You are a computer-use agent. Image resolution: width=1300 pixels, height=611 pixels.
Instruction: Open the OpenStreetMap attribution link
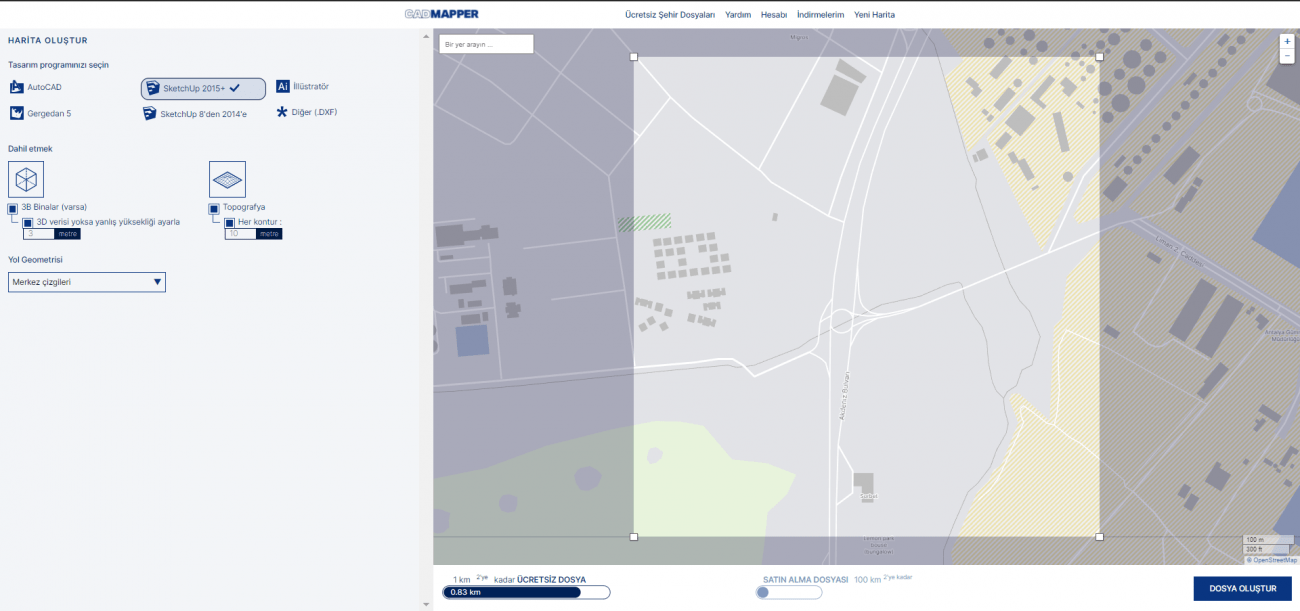(x=1274, y=560)
